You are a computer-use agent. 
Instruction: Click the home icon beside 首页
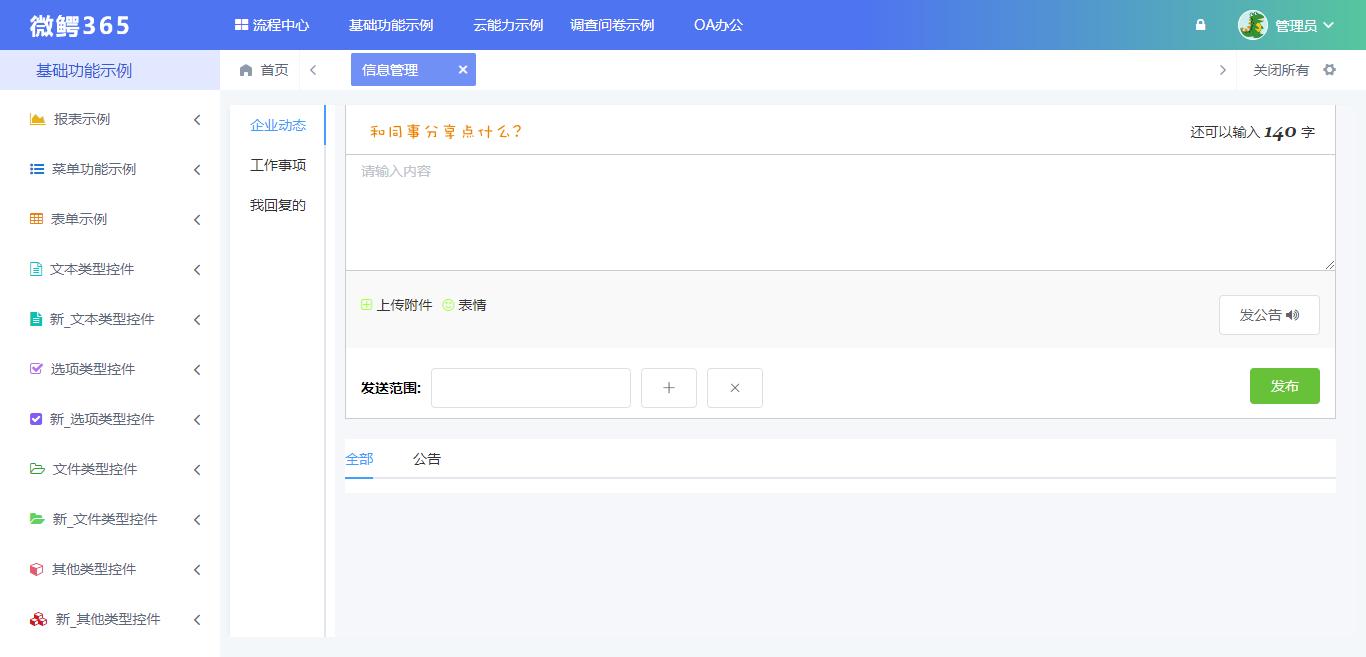coord(245,70)
